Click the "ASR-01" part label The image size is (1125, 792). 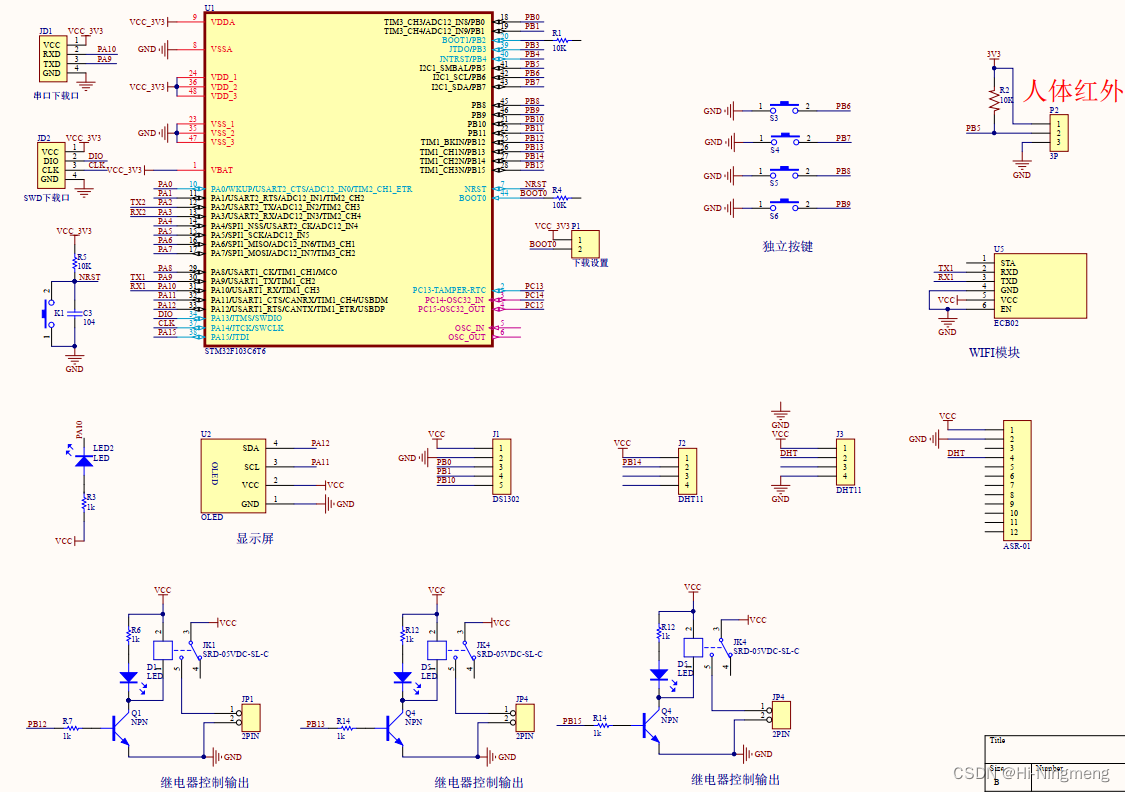1017,546
